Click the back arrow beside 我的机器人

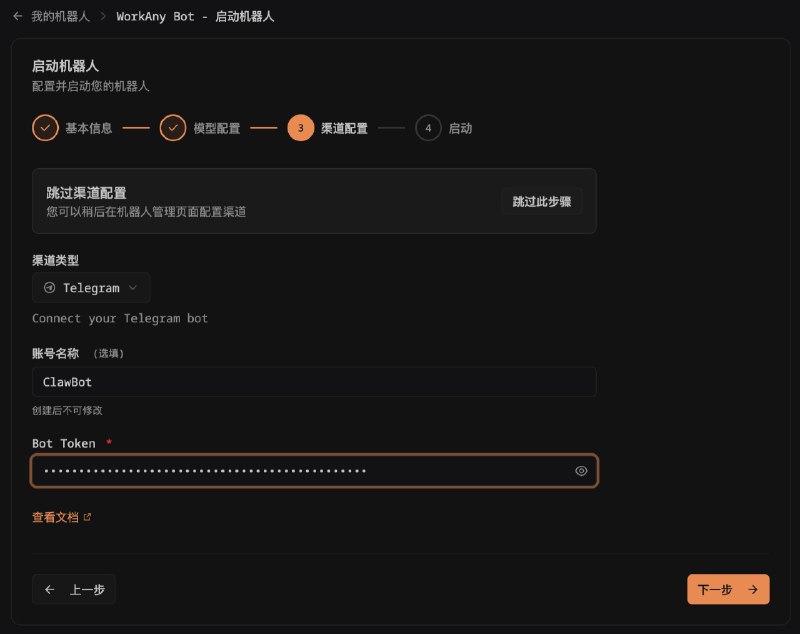click(16, 15)
